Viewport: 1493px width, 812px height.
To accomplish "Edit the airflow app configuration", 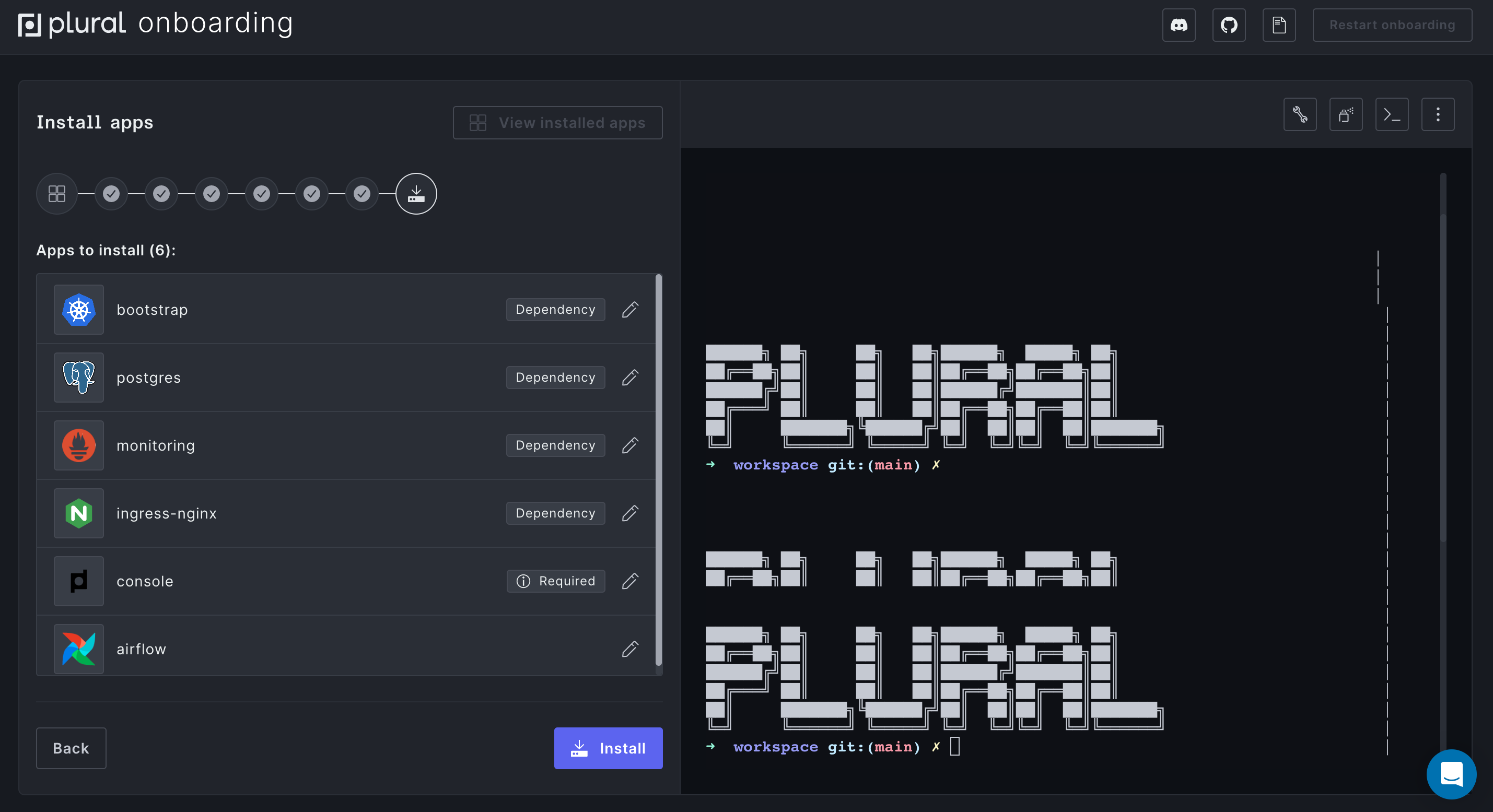I will click(630, 649).
